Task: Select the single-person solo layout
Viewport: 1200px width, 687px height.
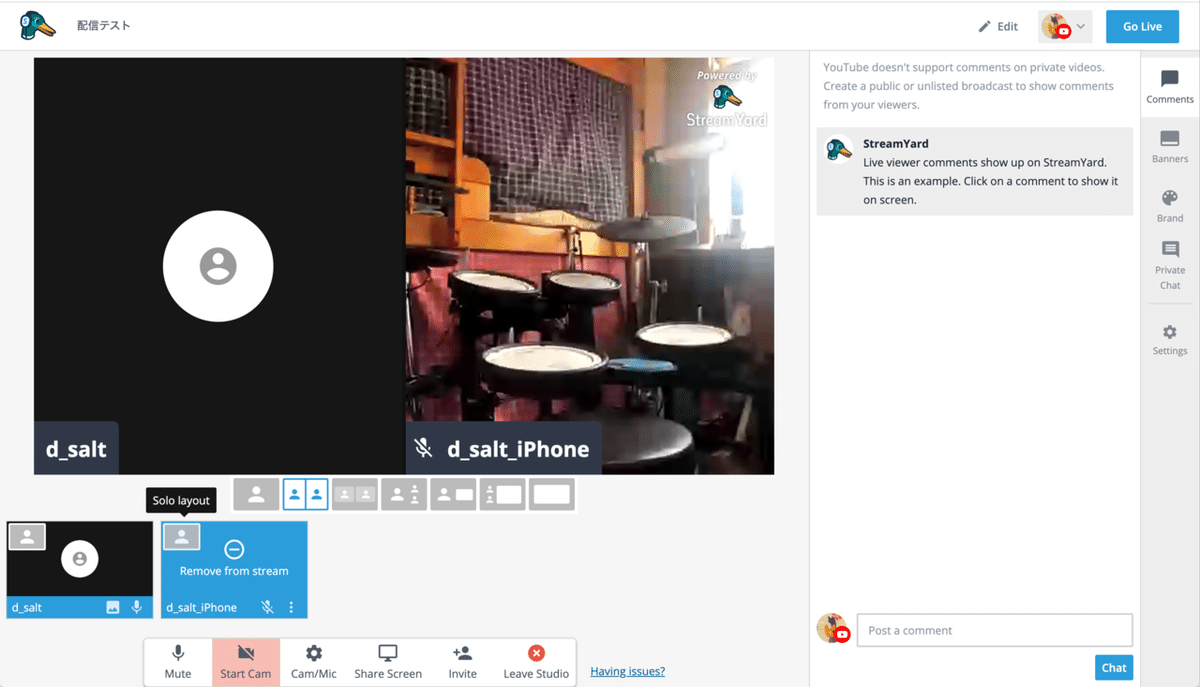Action: pos(256,494)
